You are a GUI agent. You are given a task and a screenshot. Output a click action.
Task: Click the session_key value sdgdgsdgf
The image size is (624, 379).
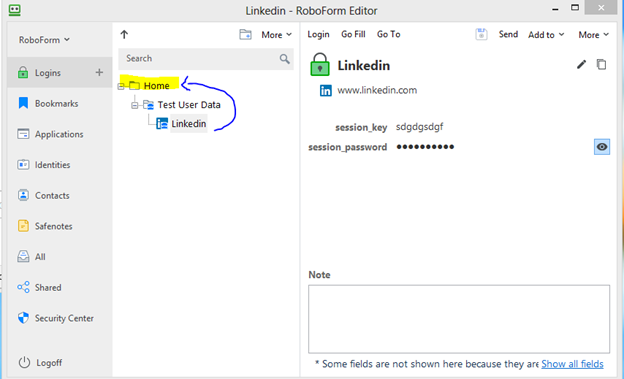pos(419,127)
